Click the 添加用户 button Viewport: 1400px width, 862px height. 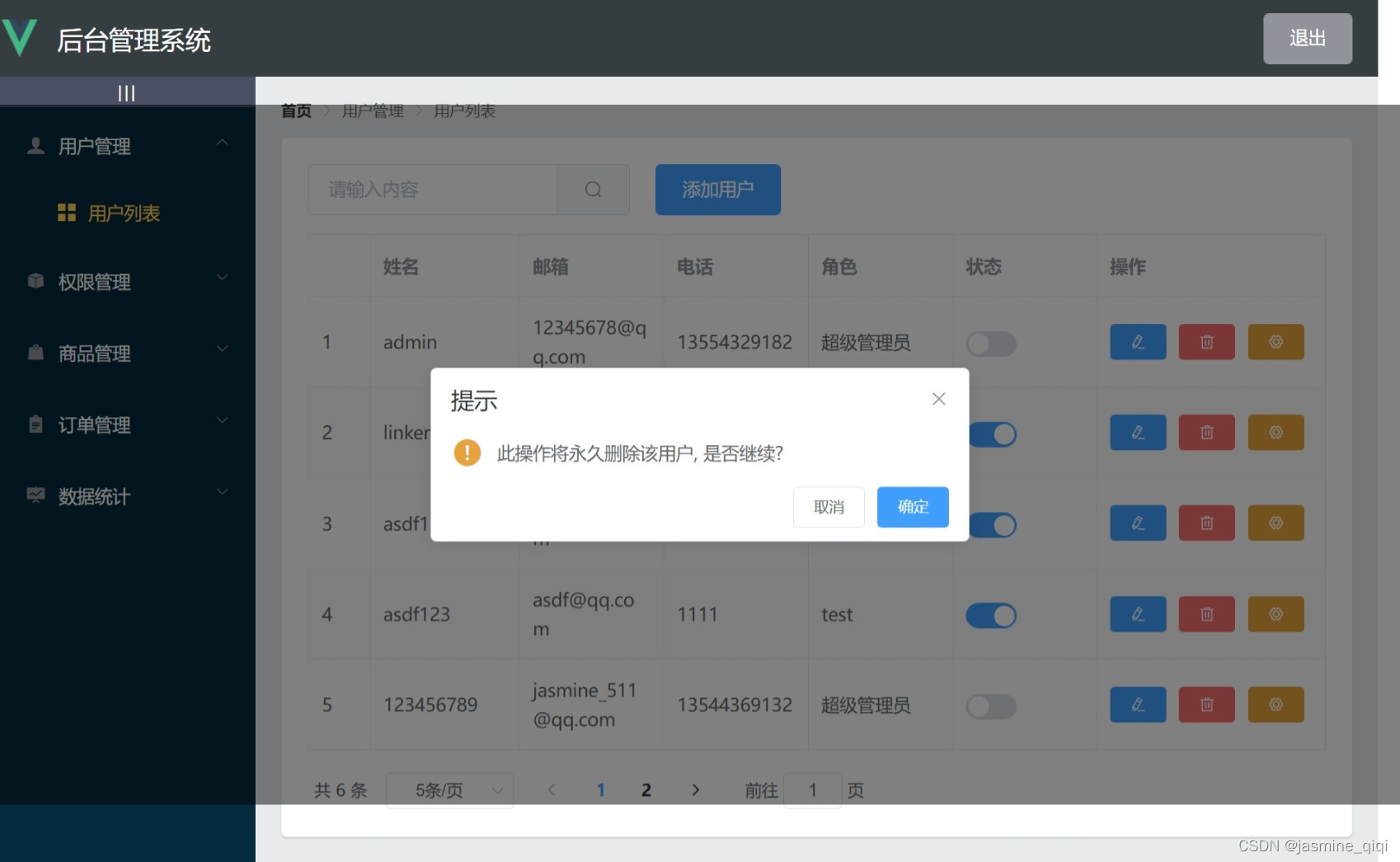click(x=718, y=190)
